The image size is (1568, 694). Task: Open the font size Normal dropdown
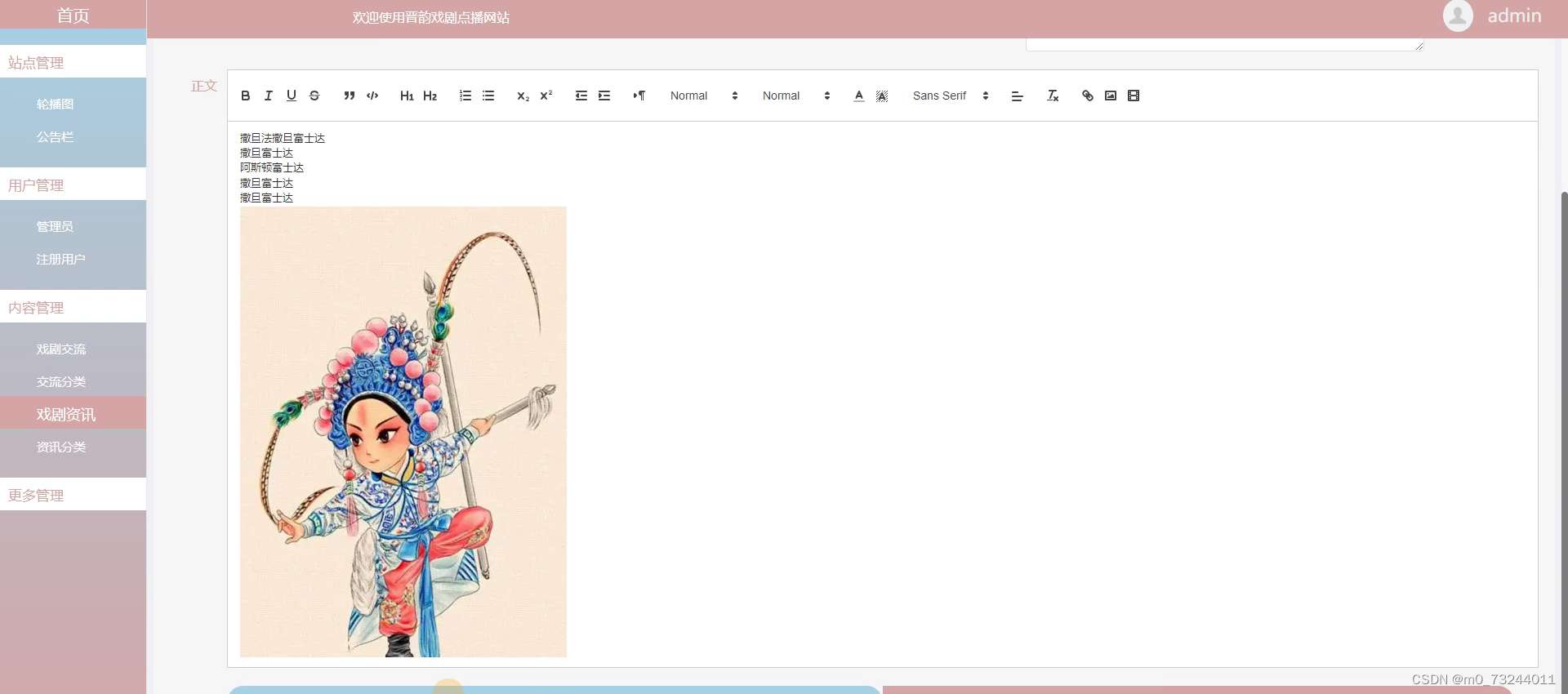pos(704,96)
